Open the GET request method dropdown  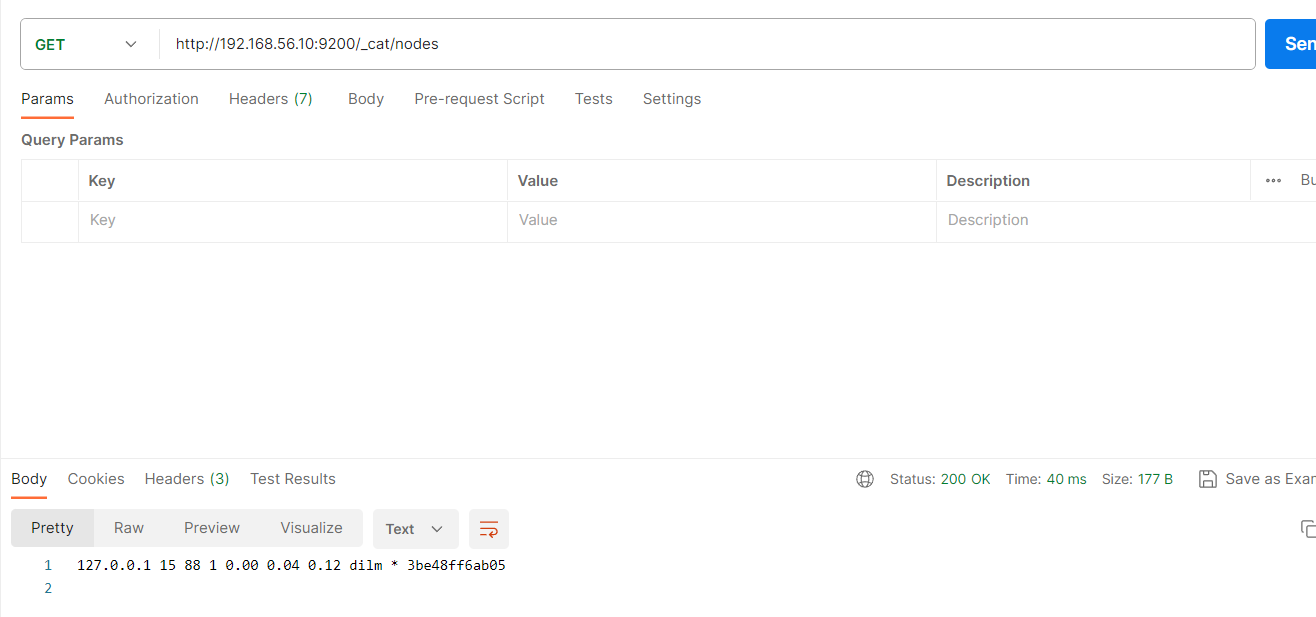90,44
